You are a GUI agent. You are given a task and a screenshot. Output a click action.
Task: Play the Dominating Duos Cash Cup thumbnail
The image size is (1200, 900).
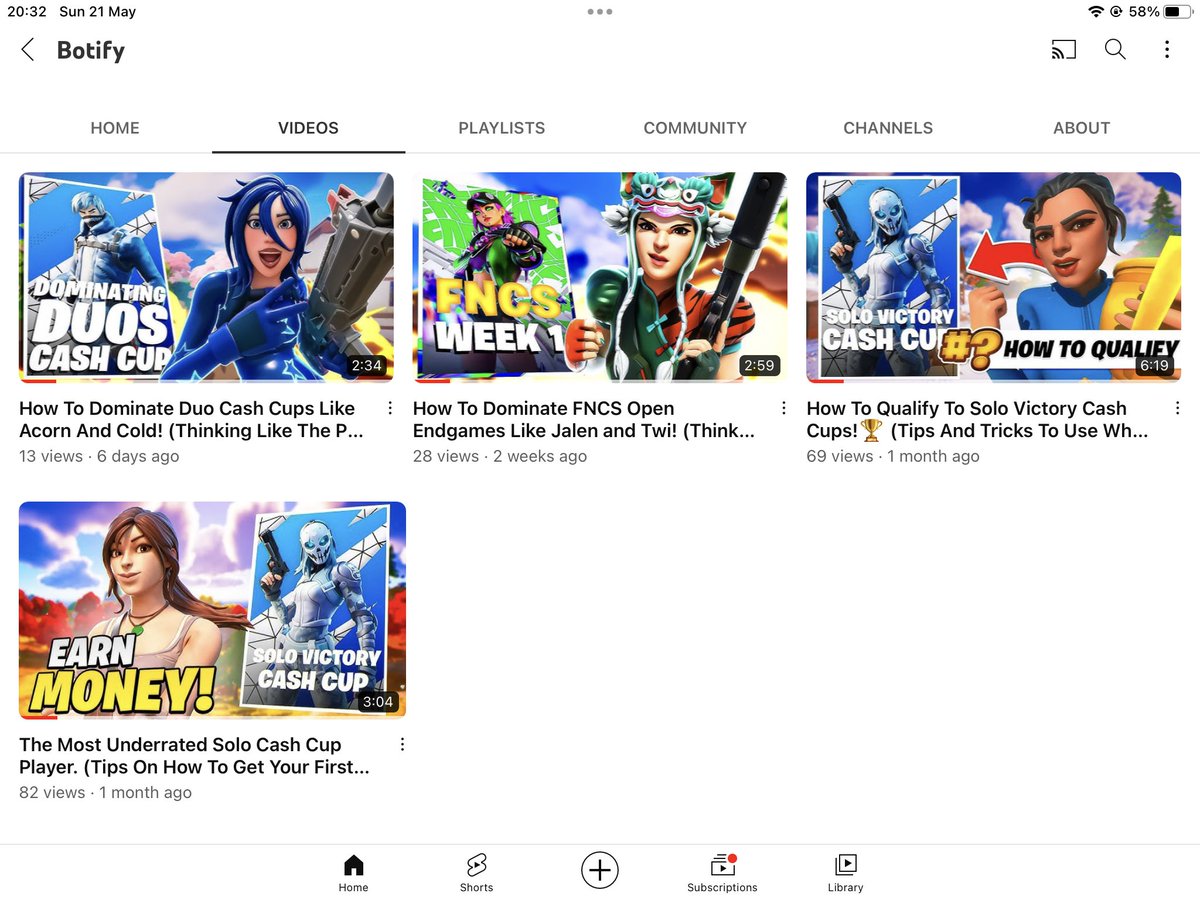tap(206, 277)
